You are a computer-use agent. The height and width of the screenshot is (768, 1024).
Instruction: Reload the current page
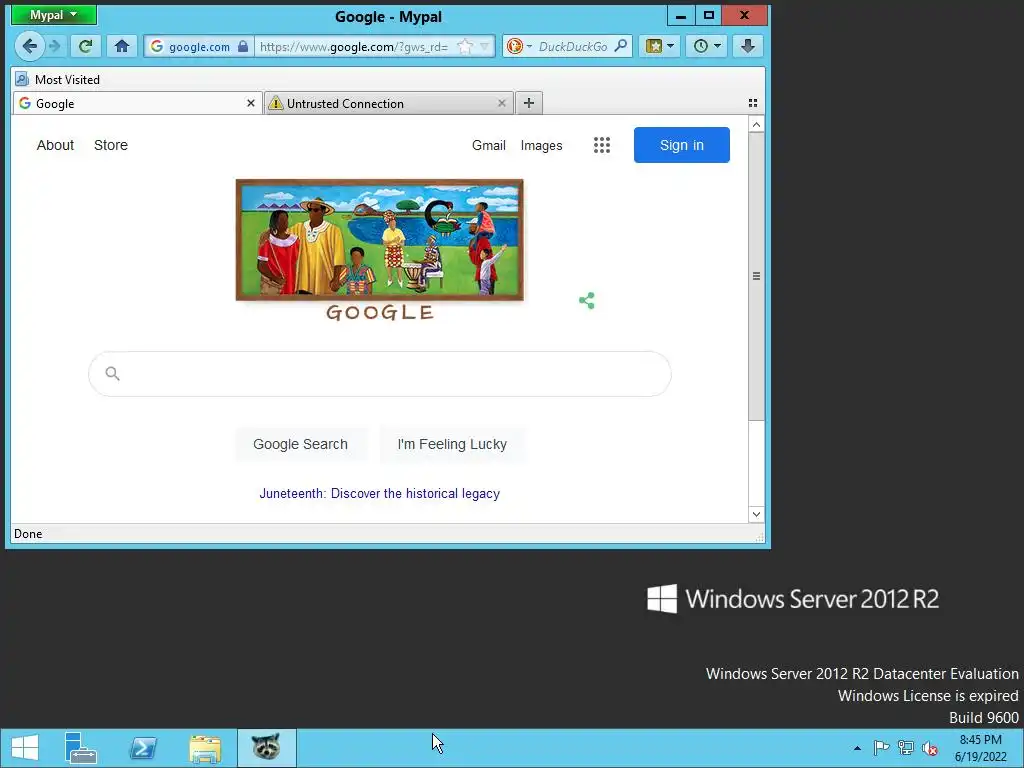pos(85,46)
